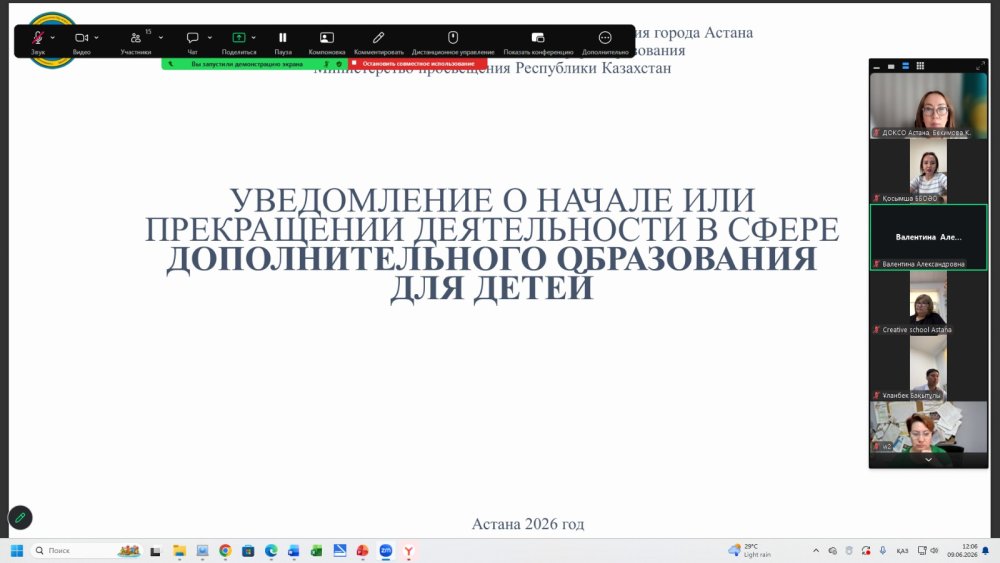This screenshot has height=563, width=1000.
Task: Open the Windows Start menu
Action: click(17, 550)
